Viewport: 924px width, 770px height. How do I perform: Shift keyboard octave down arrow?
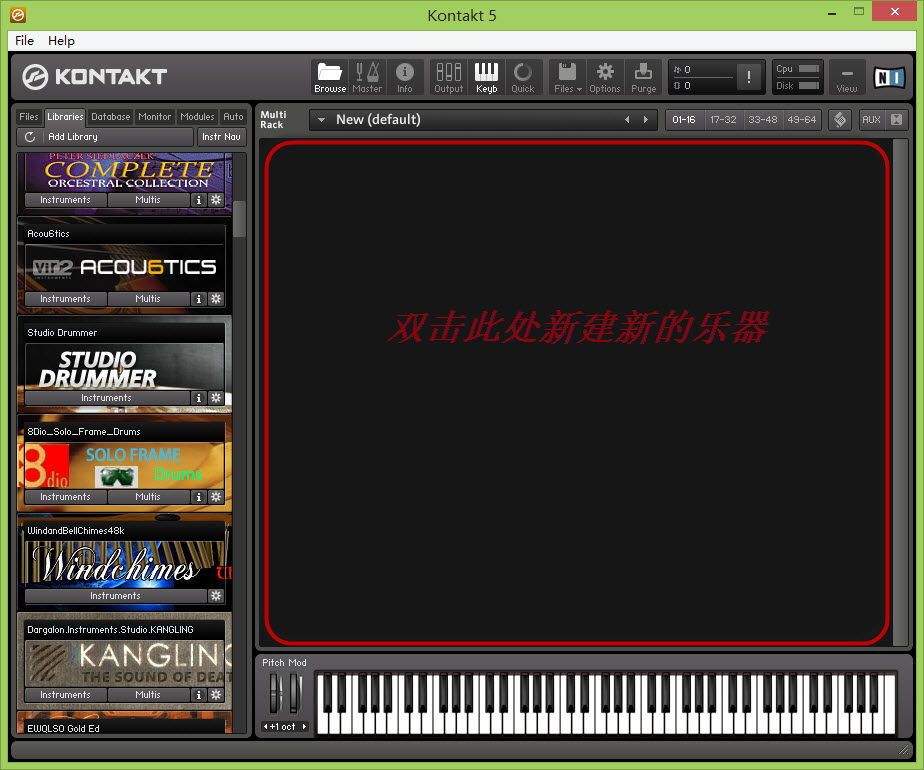(266, 726)
